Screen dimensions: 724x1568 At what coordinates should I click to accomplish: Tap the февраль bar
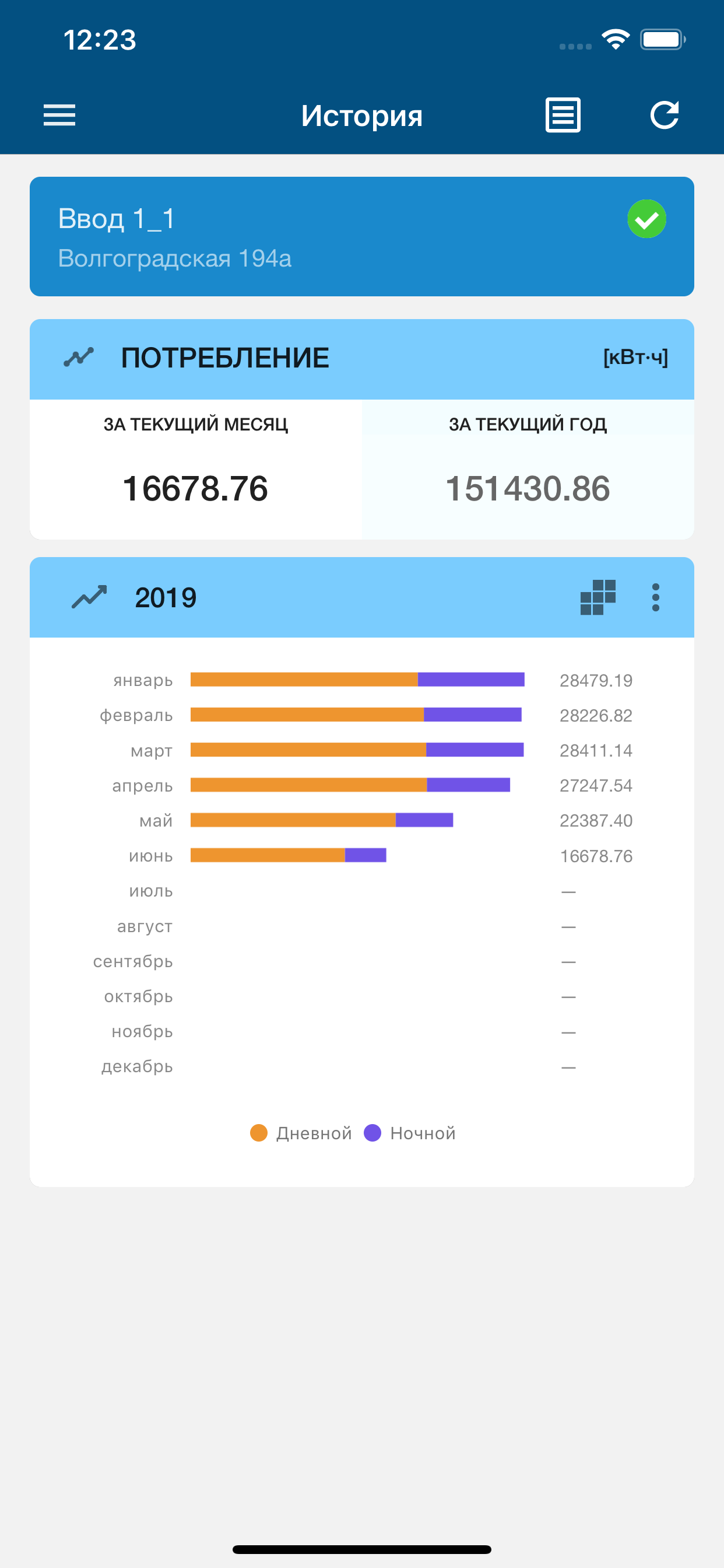[356, 715]
